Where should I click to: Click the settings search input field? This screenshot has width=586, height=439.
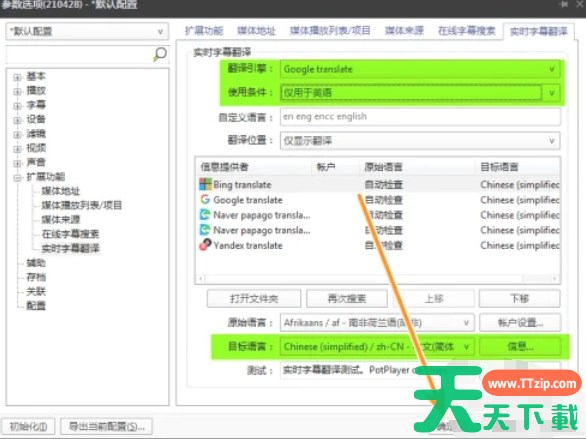[79, 55]
